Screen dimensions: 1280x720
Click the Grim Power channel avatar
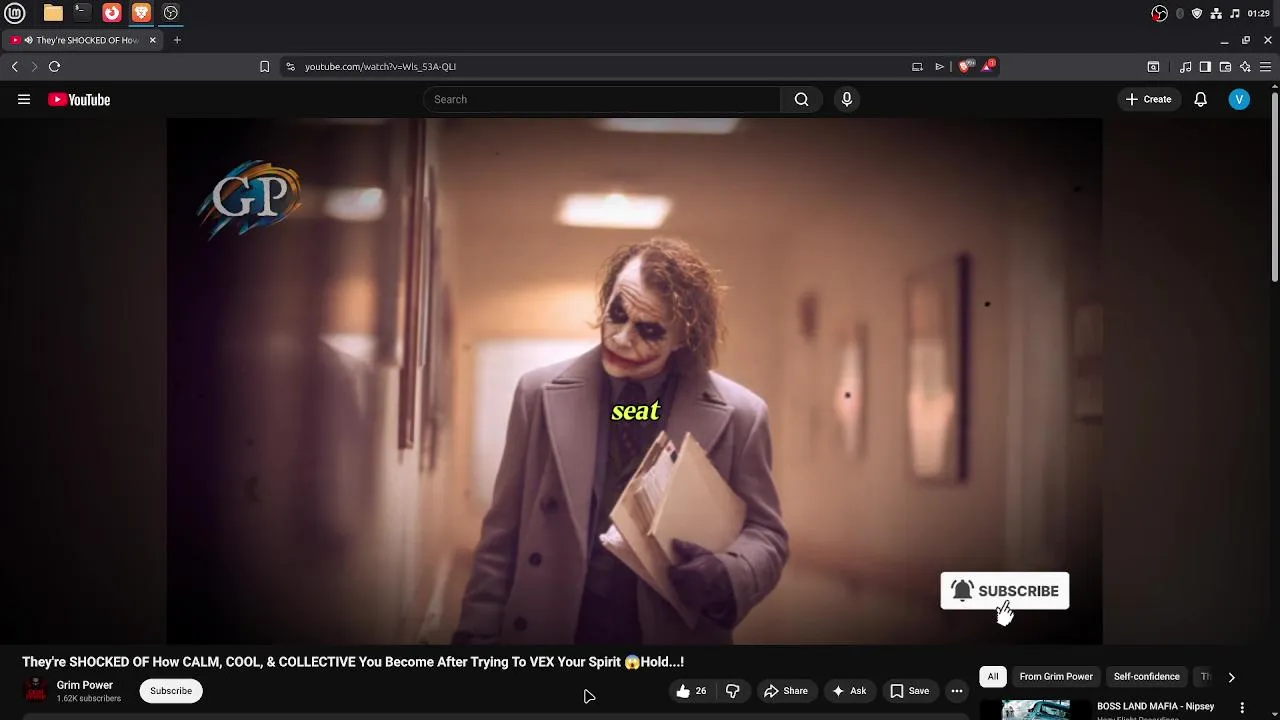tap(35, 690)
